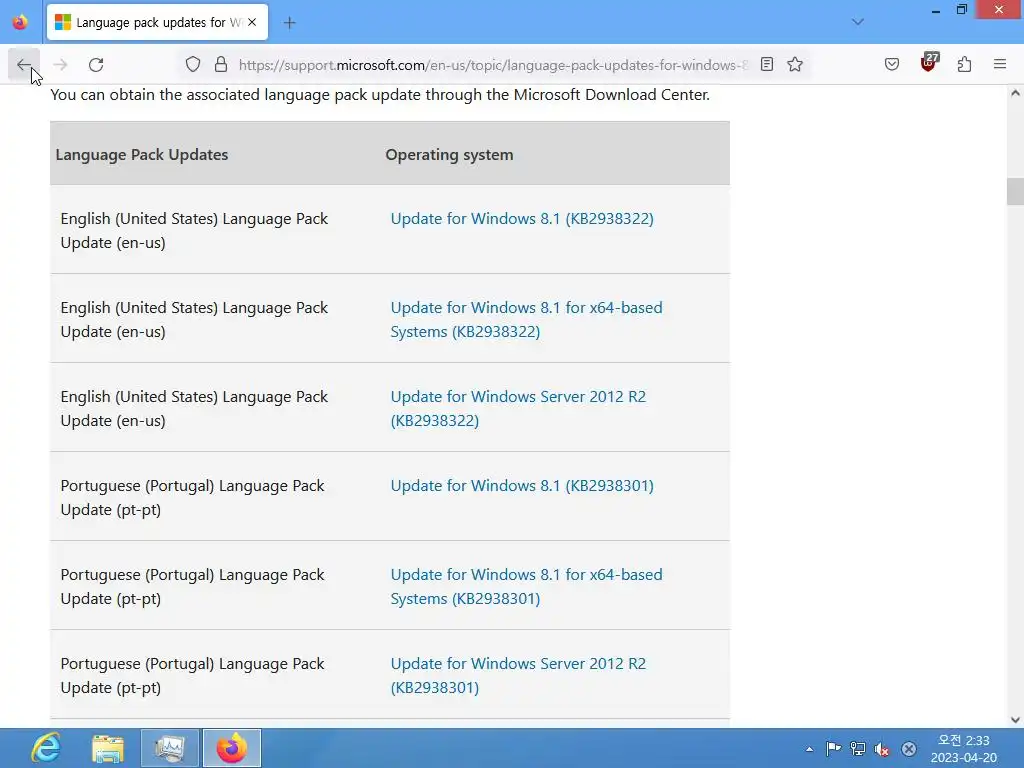The width and height of the screenshot is (1024, 768).
Task: Open Firefox View pinned icon
Action: click(x=20, y=22)
